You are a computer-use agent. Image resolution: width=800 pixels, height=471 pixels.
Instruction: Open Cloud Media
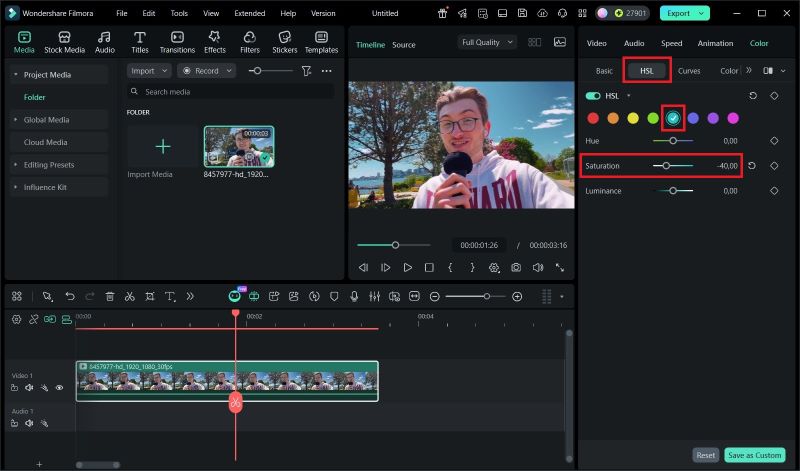pos(45,142)
